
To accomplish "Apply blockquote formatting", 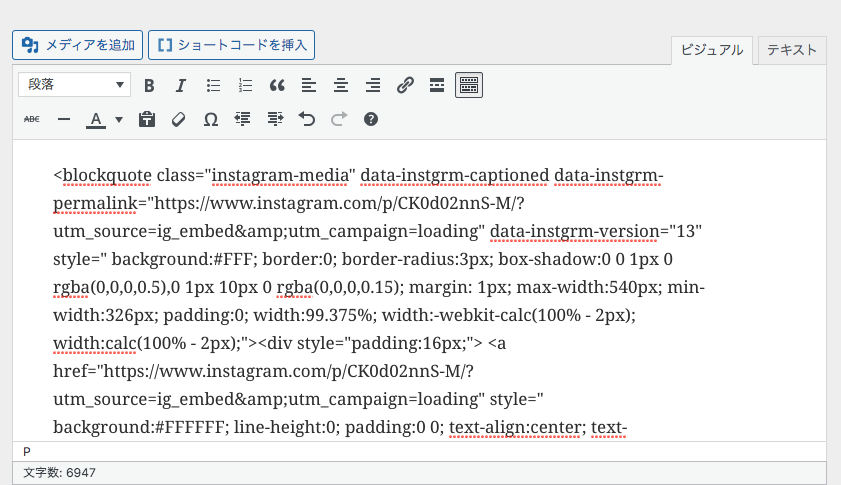I will click(277, 85).
